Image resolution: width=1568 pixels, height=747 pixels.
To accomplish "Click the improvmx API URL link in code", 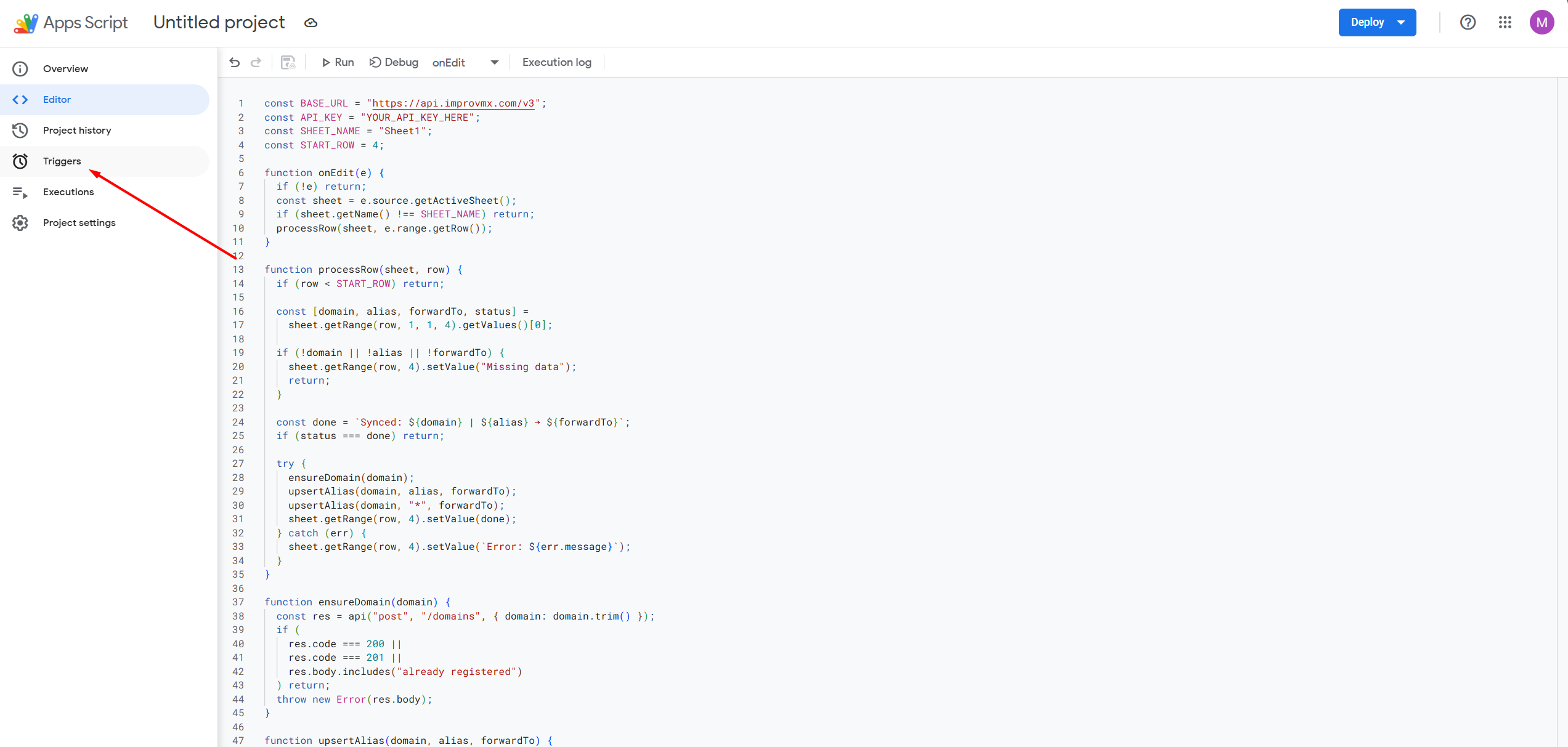I will coord(453,103).
